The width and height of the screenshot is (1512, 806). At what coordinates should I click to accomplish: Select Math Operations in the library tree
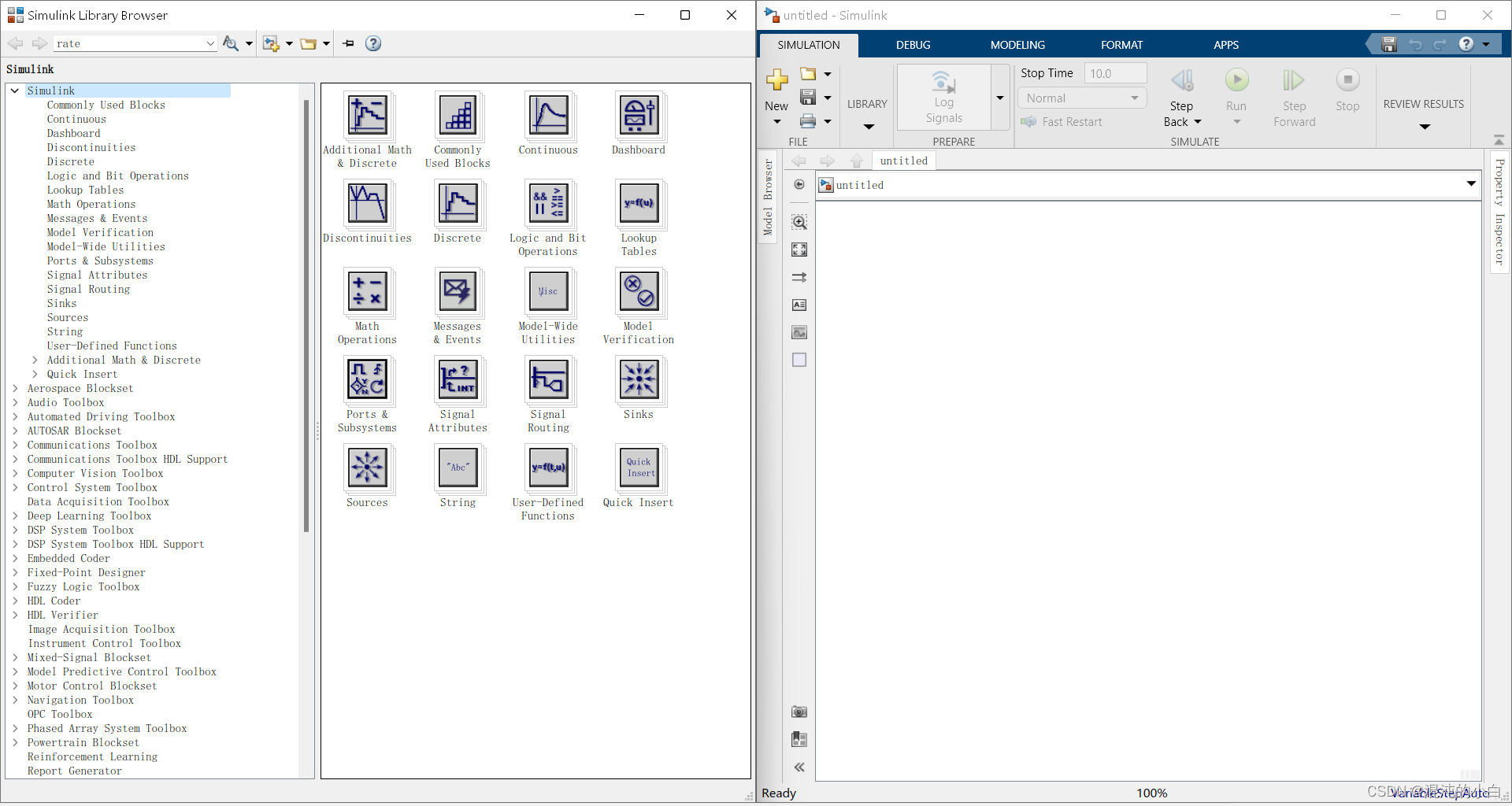click(x=91, y=204)
